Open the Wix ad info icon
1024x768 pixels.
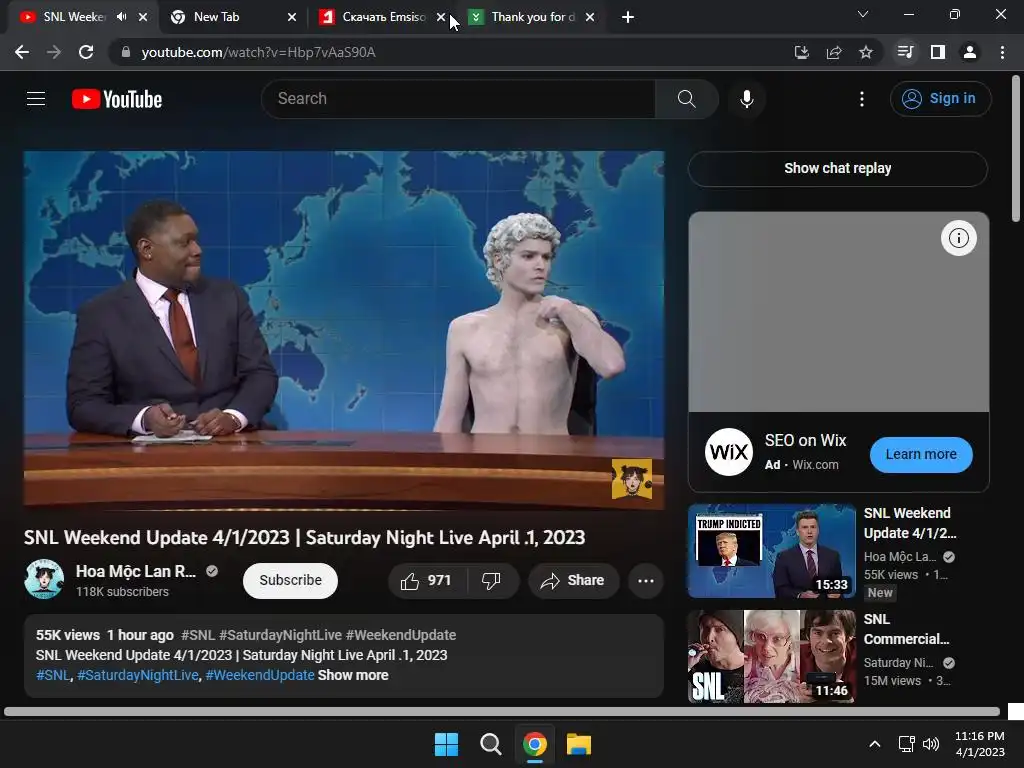pyautogui.click(x=958, y=238)
